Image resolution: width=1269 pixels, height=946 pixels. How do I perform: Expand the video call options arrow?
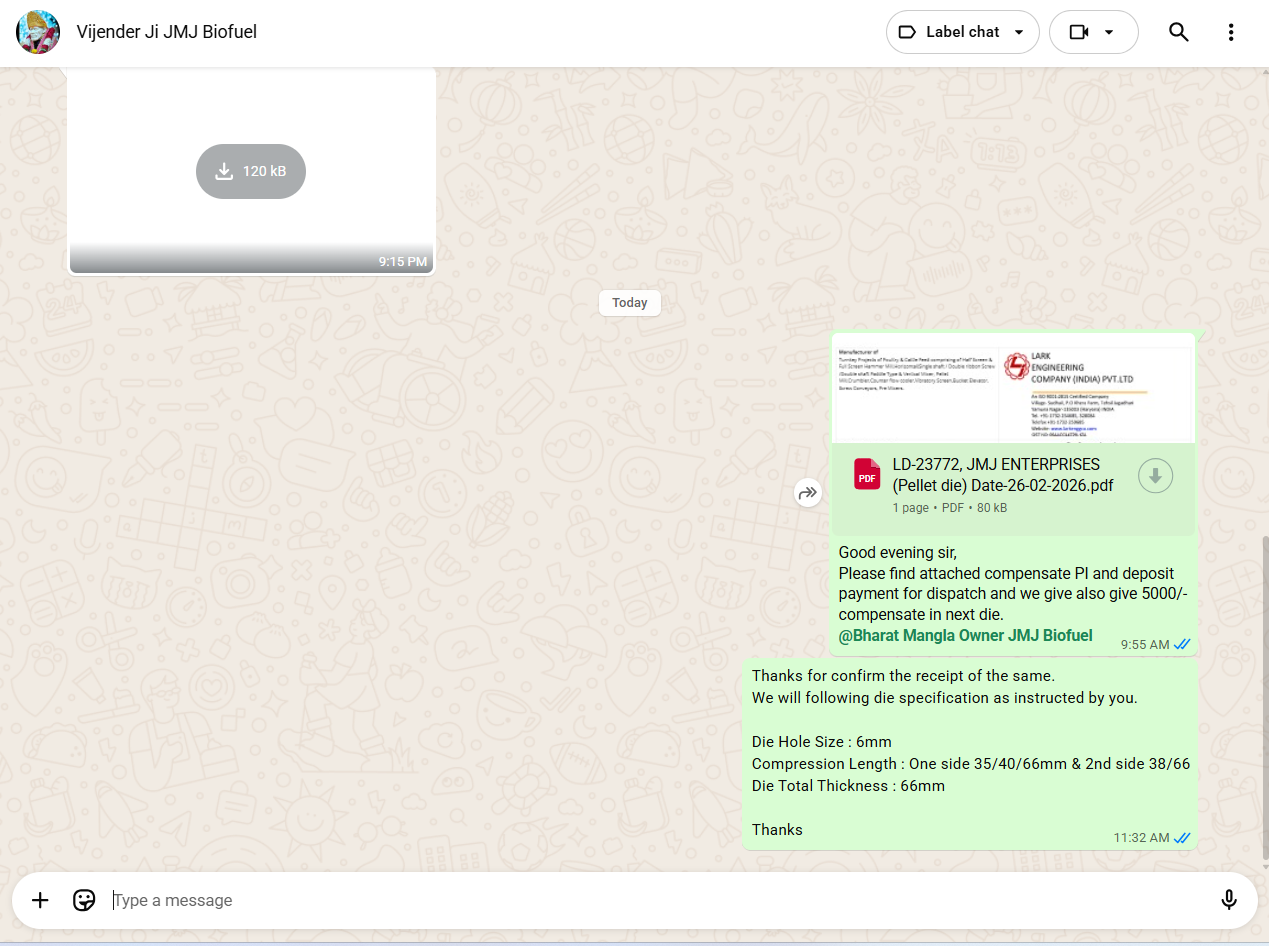click(1109, 32)
